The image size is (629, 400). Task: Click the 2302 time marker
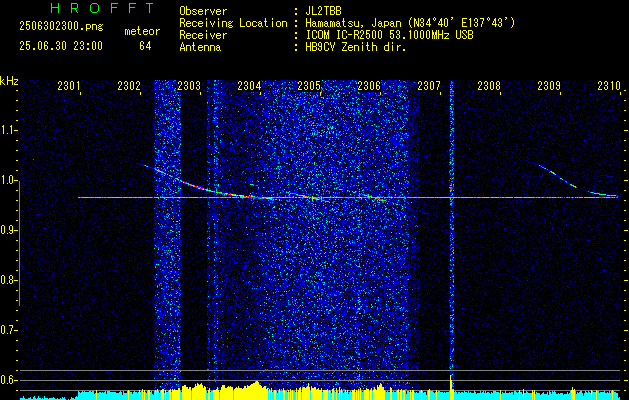point(129,86)
